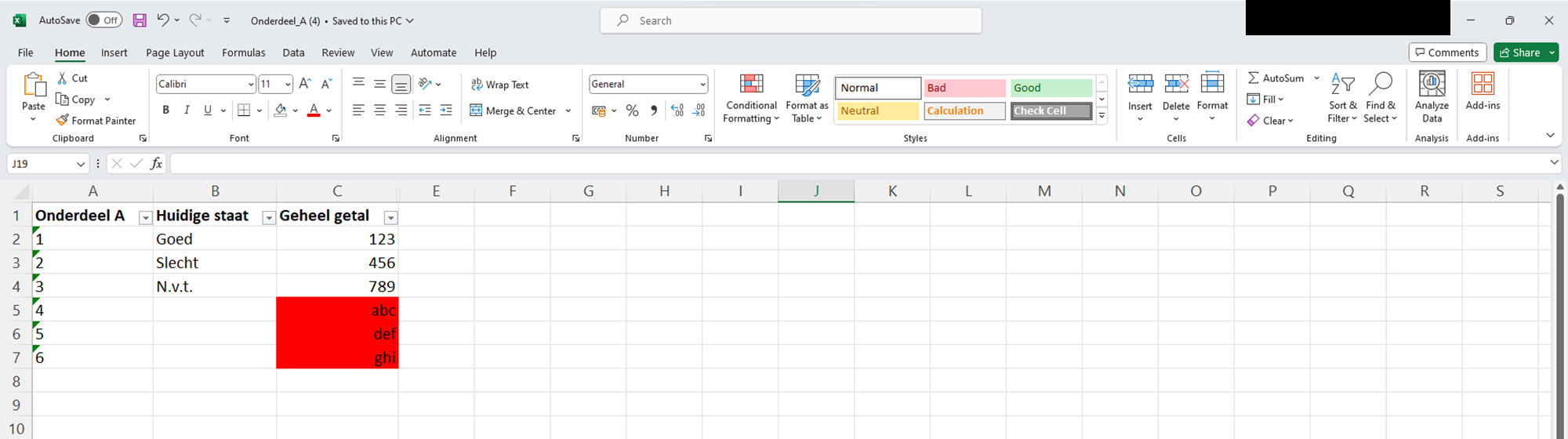1568x439 pixels.
Task: Switch to the Formulas tab
Action: [x=243, y=53]
